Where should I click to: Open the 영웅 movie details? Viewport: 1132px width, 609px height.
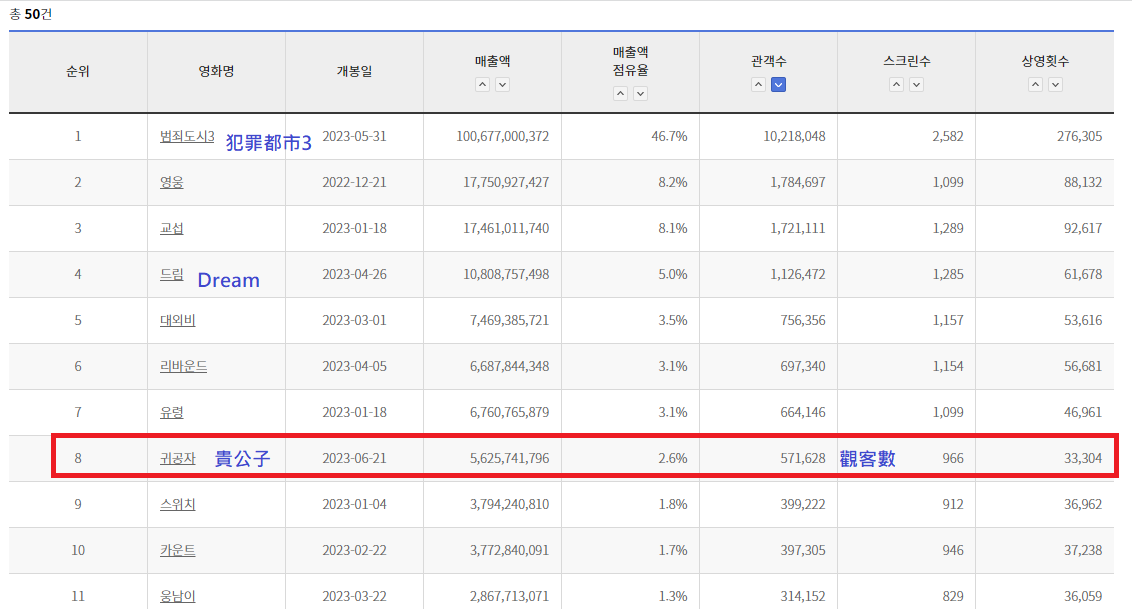171,182
